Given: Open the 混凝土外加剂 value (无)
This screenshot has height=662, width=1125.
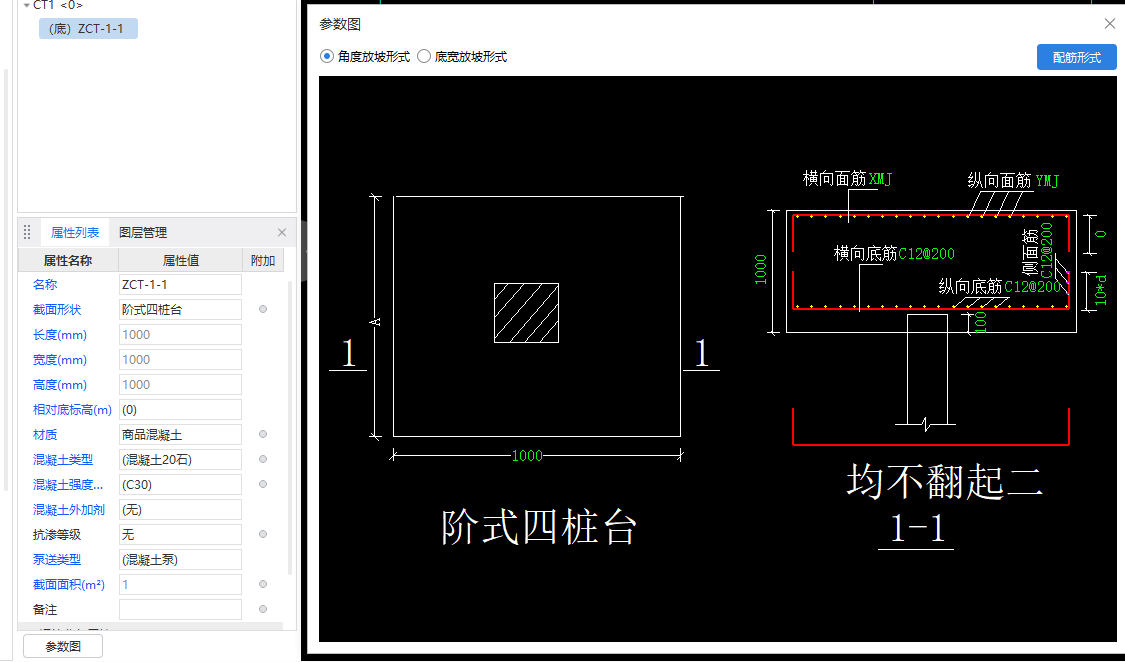Looking at the screenshot, I should pos(180,510).
